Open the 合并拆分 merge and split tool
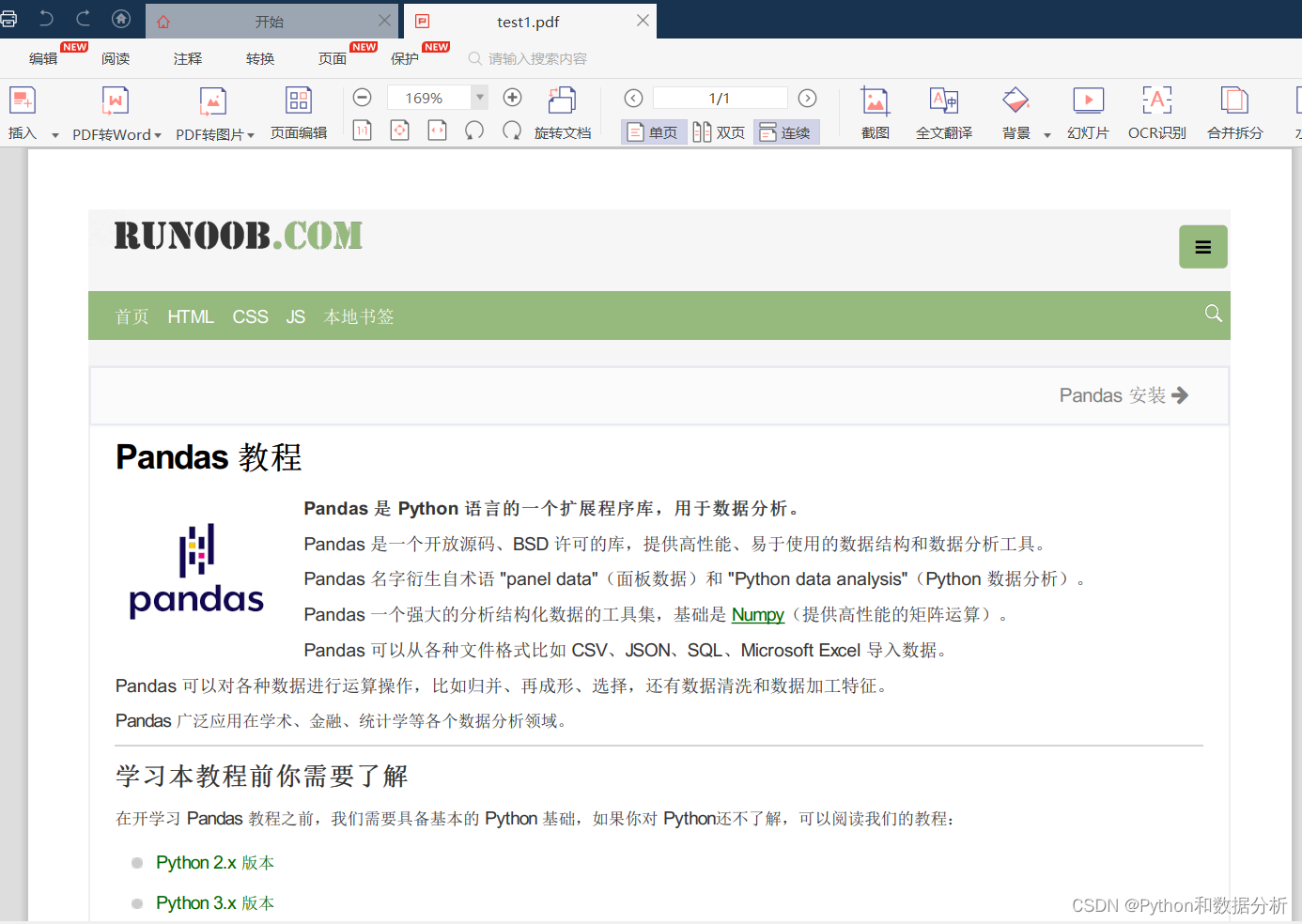The image size is (1302, 924). click(1233, 111)
